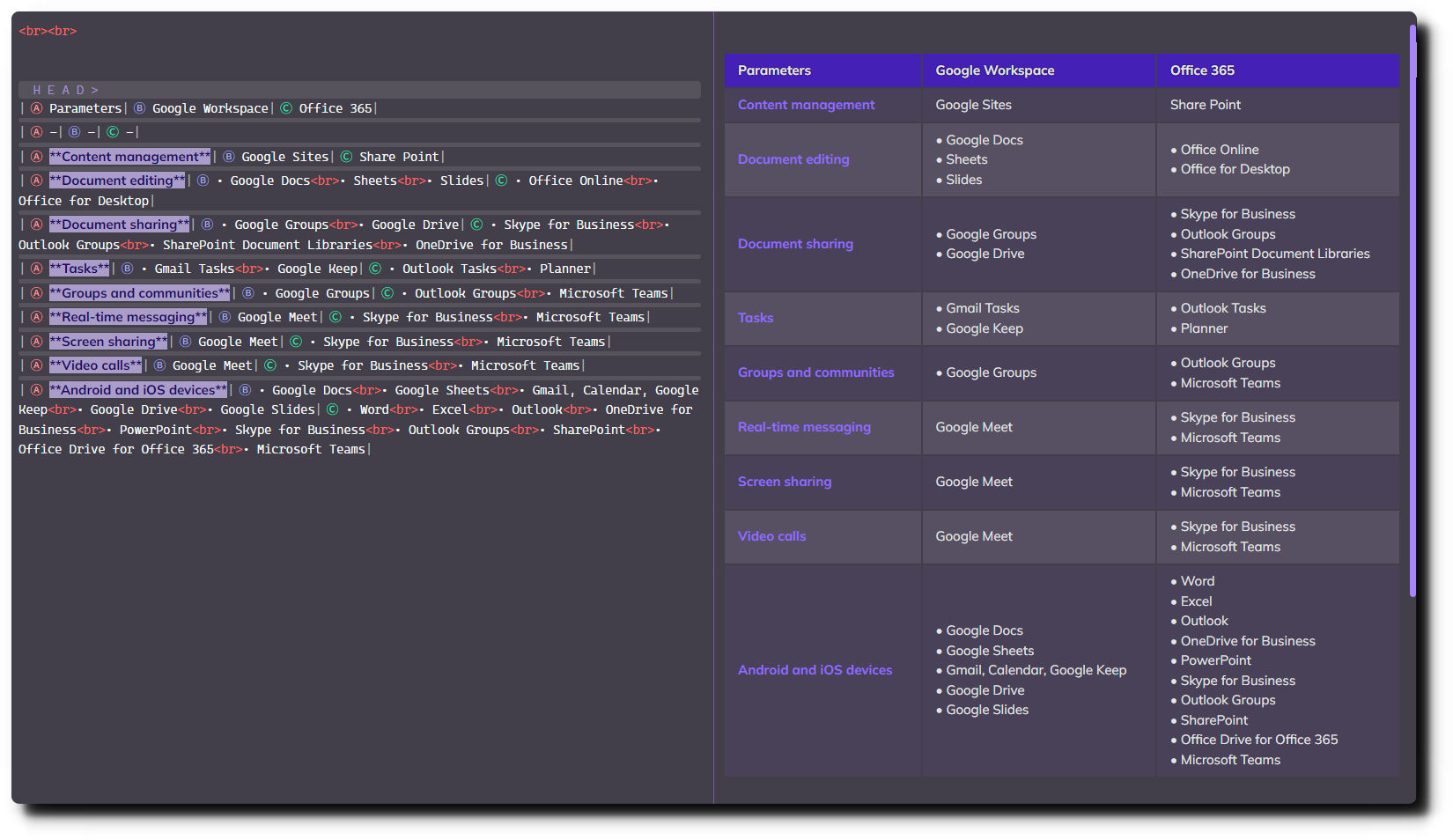
Task: Click Android and iOS devices in preview table
Action: [x=815, y=670]
